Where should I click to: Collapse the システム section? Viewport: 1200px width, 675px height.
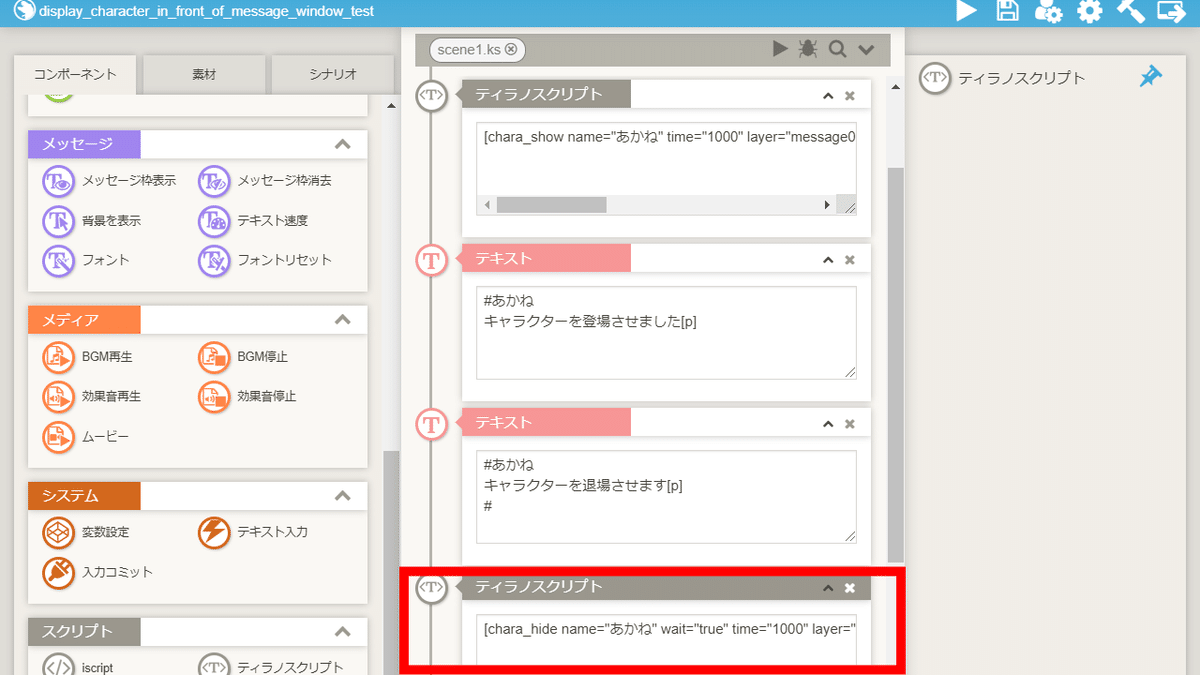coord(343,496)
